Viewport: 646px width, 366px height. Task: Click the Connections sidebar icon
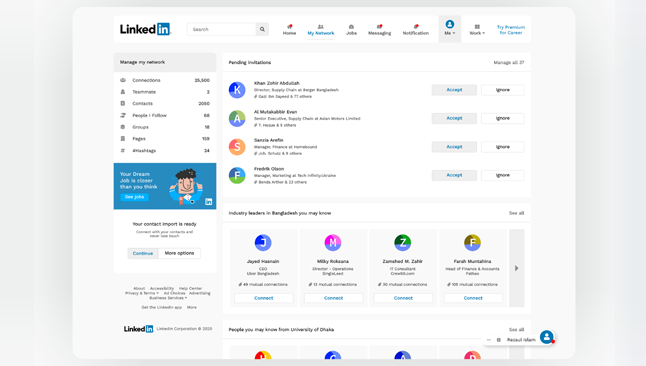coord(123,80)
